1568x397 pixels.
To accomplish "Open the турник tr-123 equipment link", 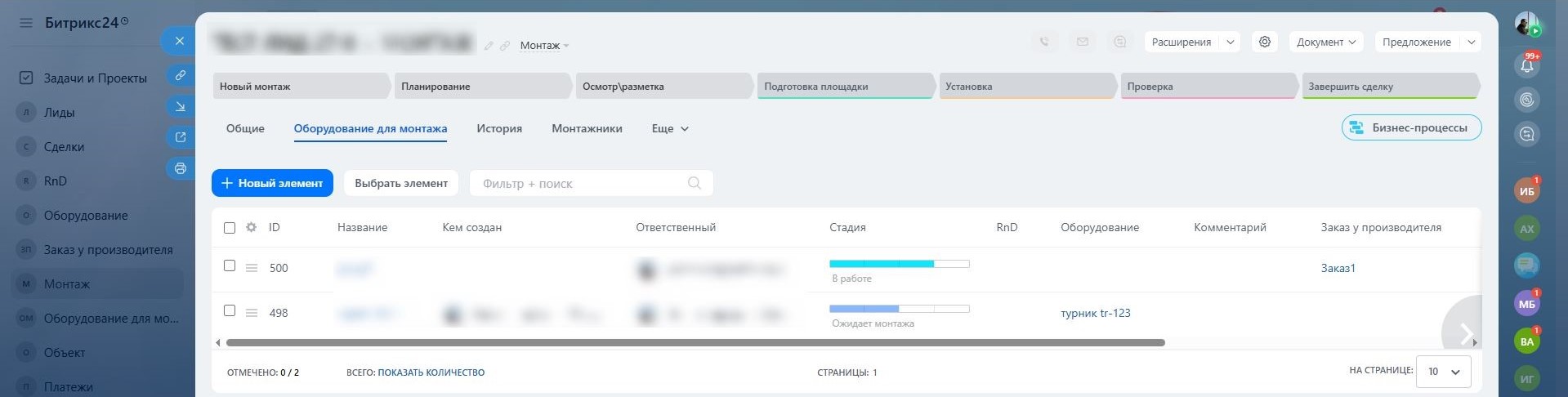I will pos(1095,313).
